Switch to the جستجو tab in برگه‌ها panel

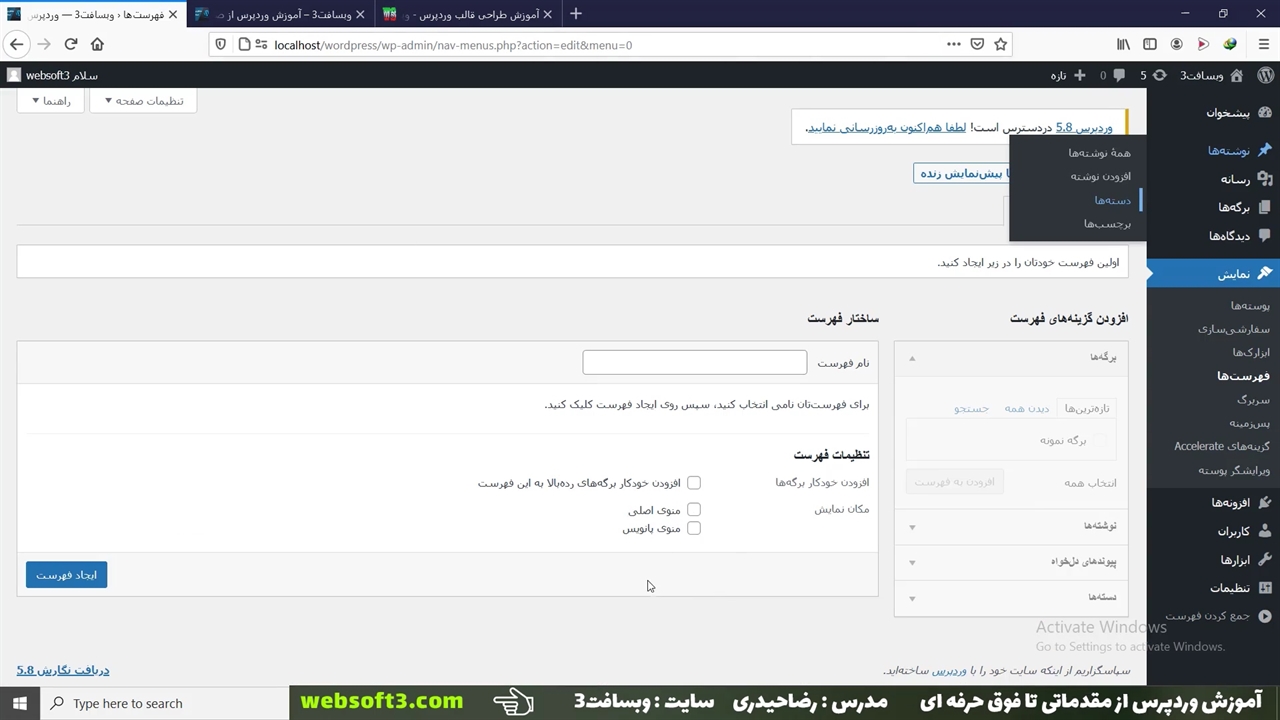(x=970, y=409)
